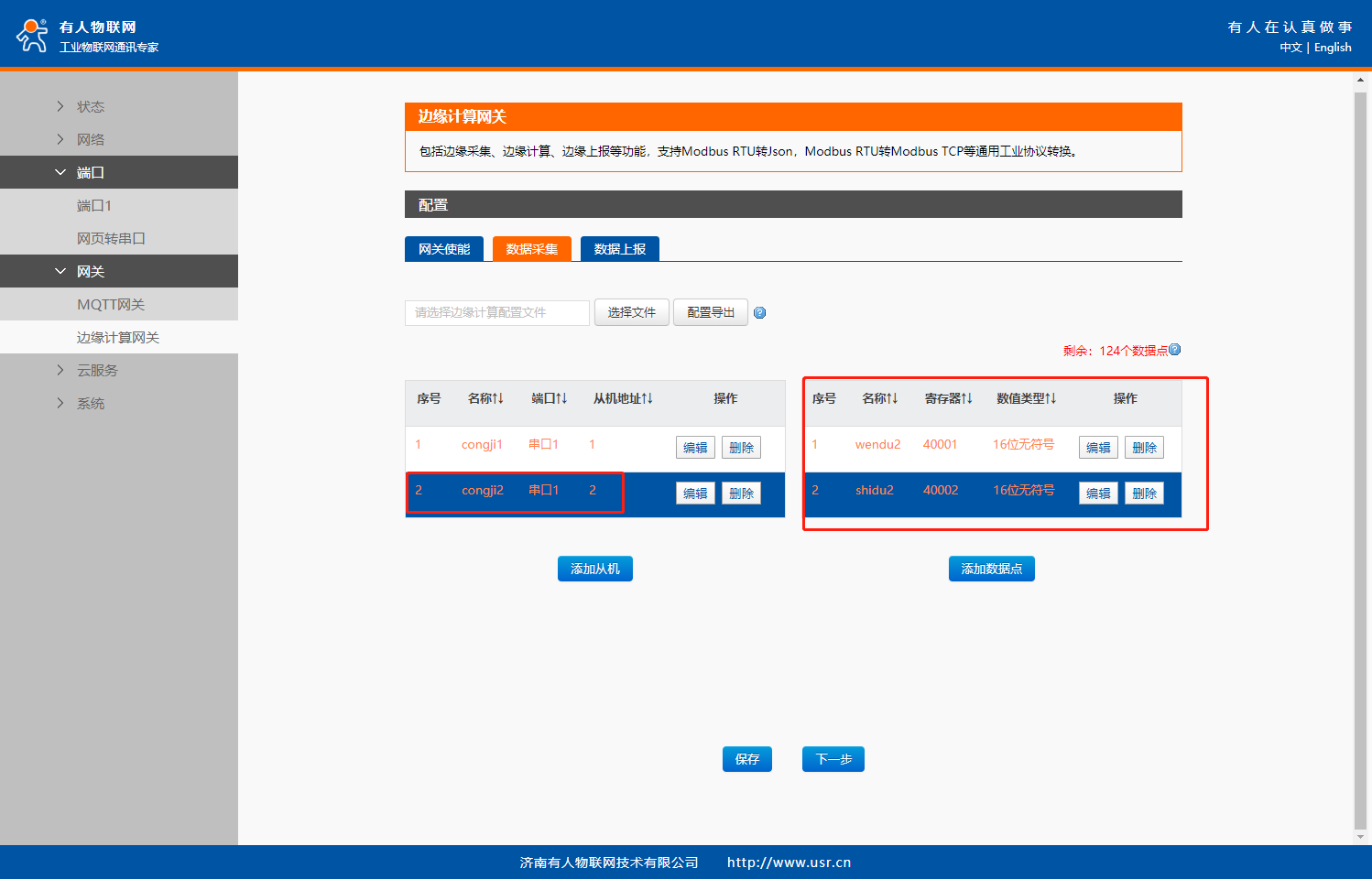Click help icon beside remaining data points
The height and width of the screenshot is (879, 1372).
1175,350
